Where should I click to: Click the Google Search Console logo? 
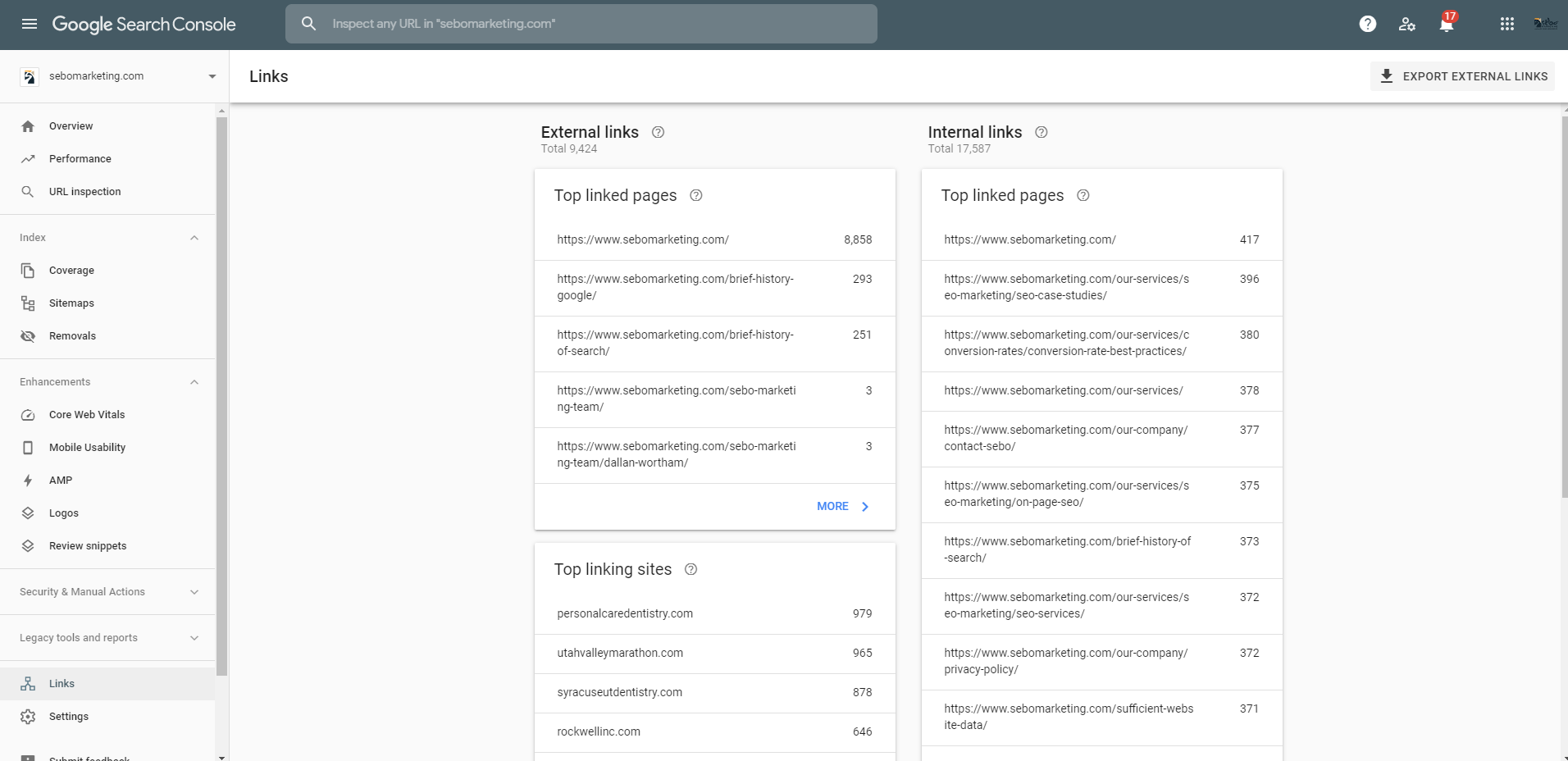[144, 24]
